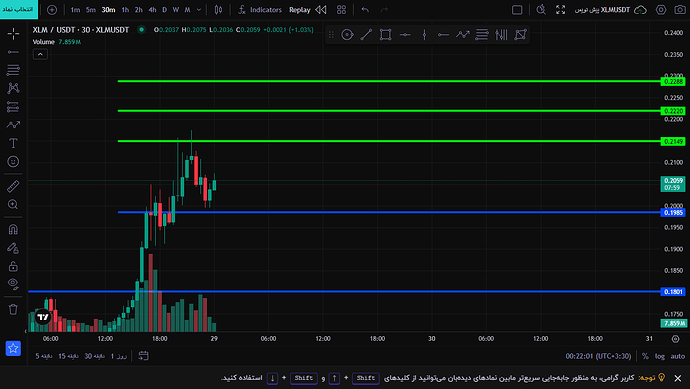Toggle hide all drawings eye icon
Viewport: 690px width, 389px height.
(x=13, y=284)
